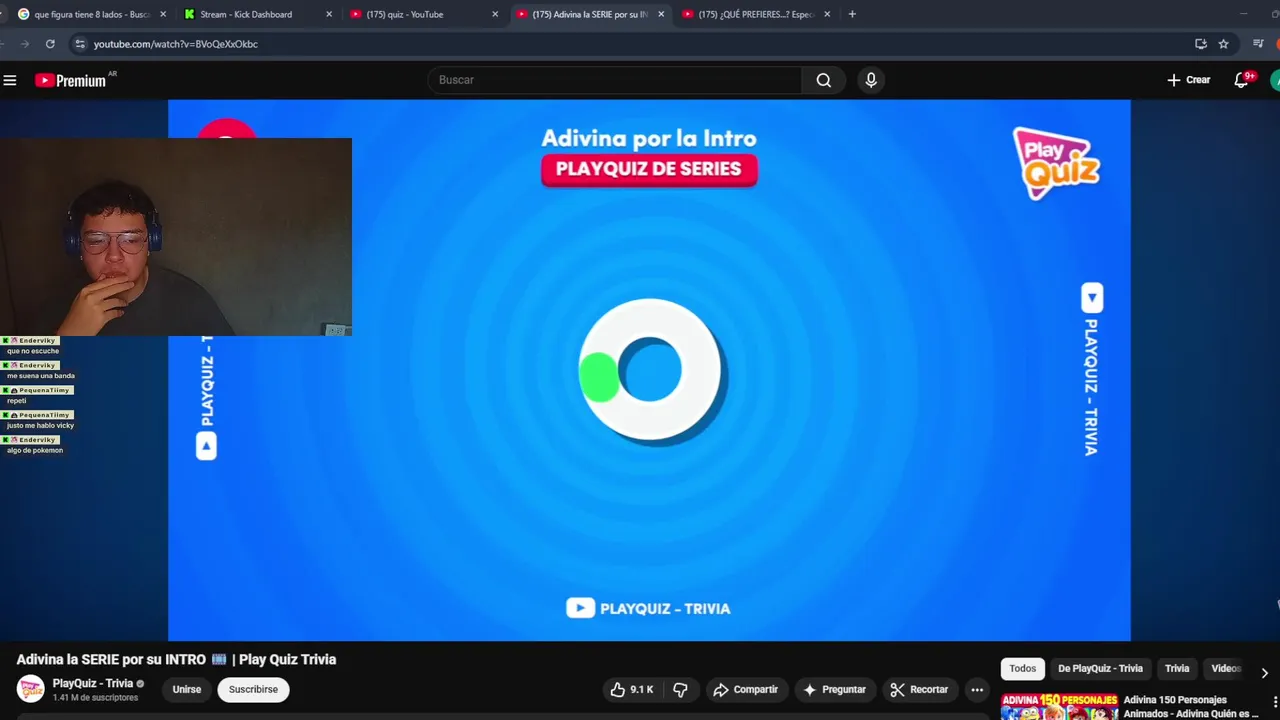Select the Todos filter chip

click(x=1022, y=668)
